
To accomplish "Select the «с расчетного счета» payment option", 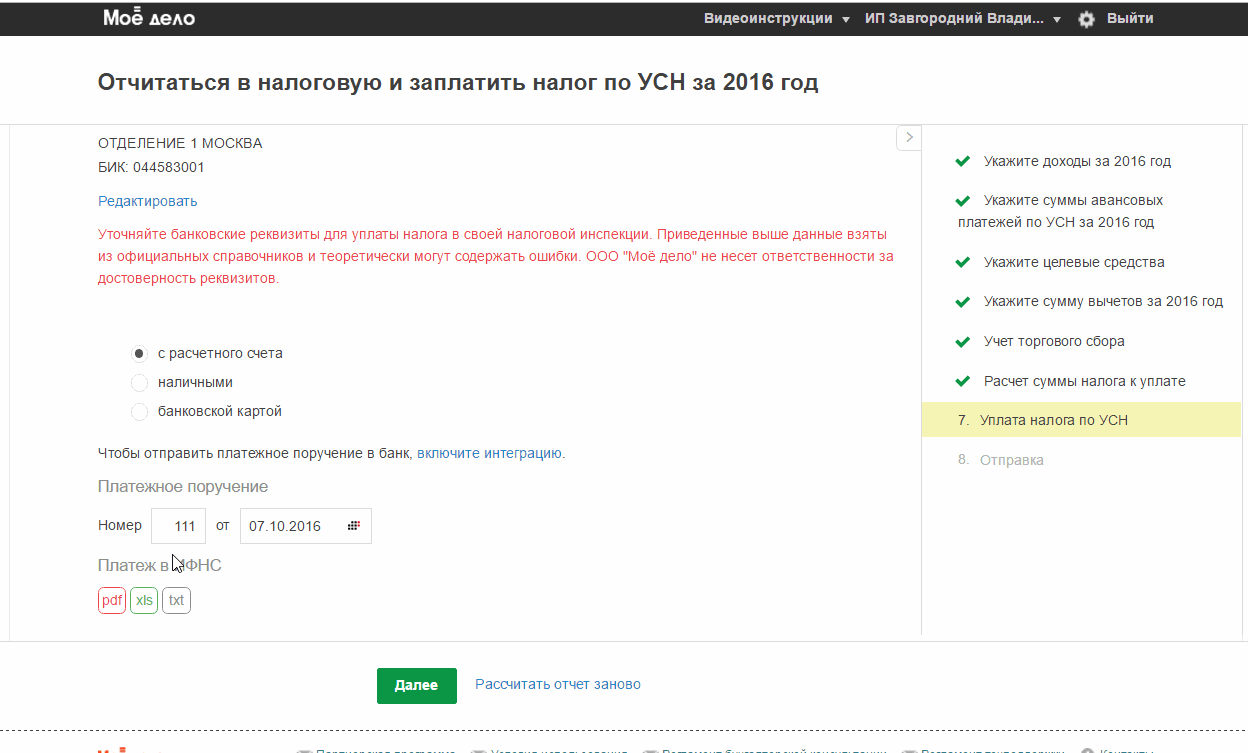I will 140,353.
